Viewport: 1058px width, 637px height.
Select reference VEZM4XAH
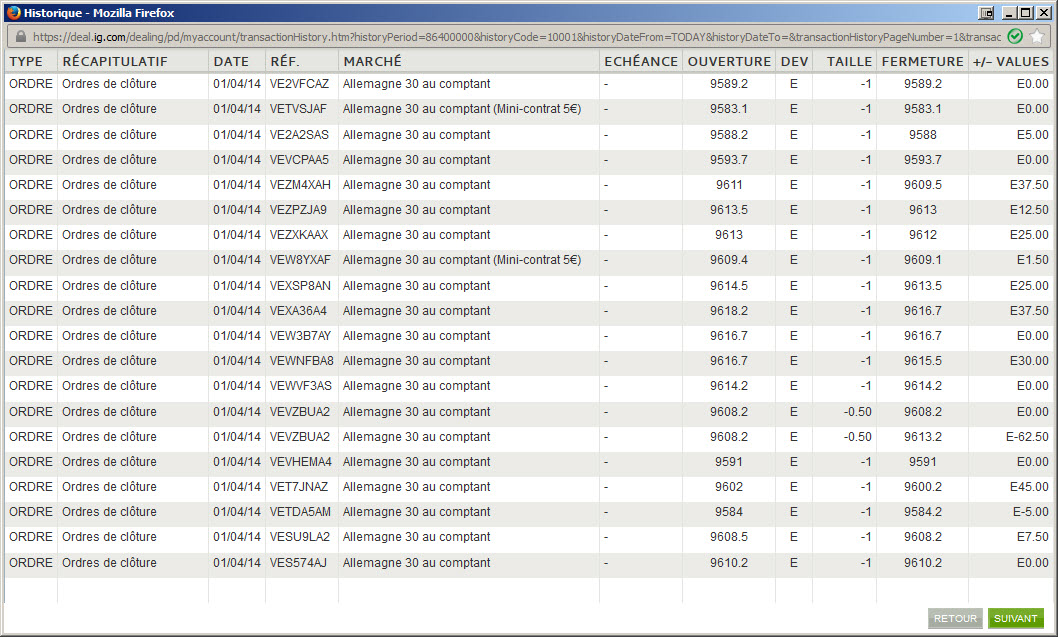pyautogui.click(x=300, y=185)
